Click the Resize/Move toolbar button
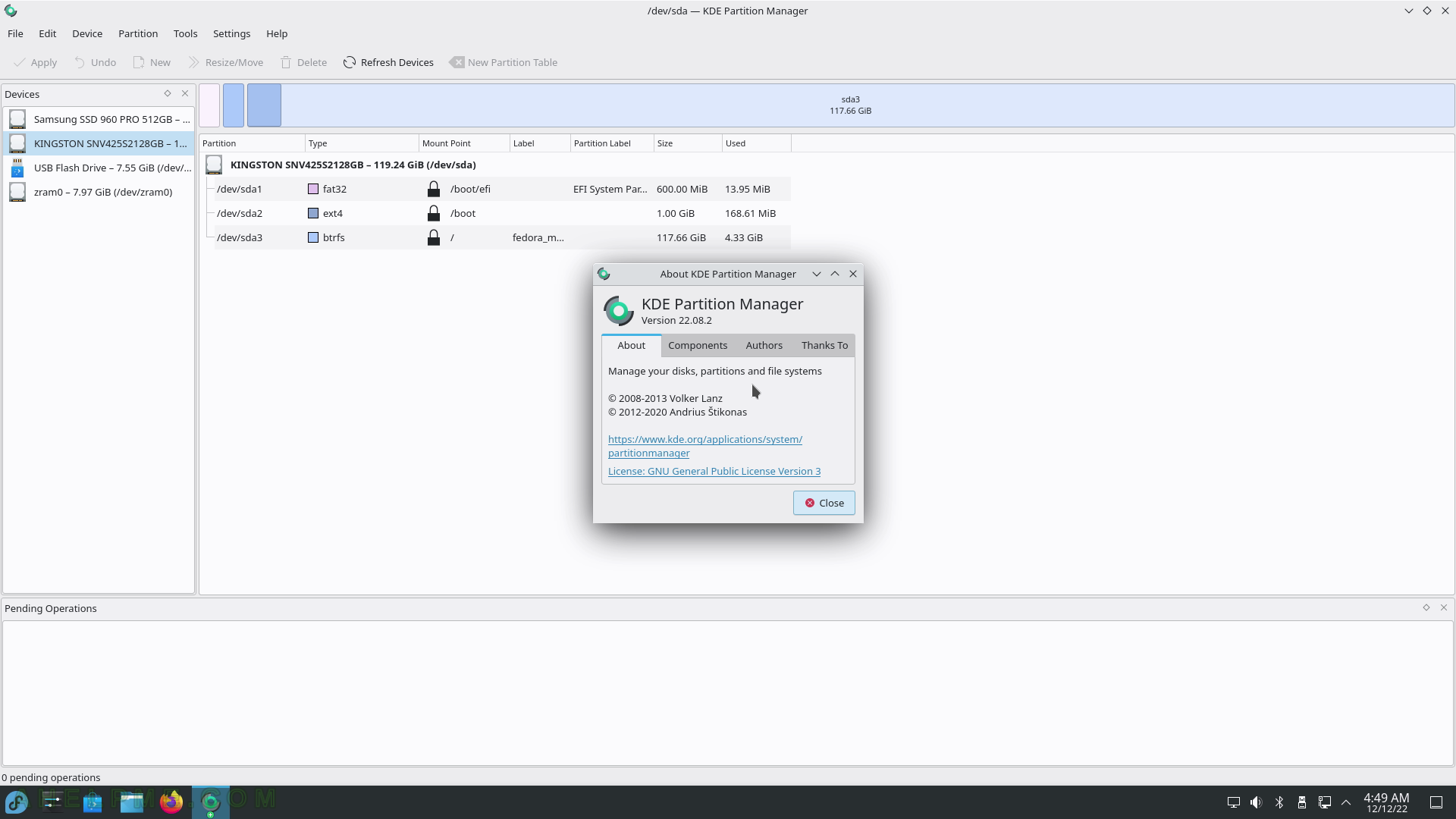Screen dimensions: 1456x819 point(226,62)
